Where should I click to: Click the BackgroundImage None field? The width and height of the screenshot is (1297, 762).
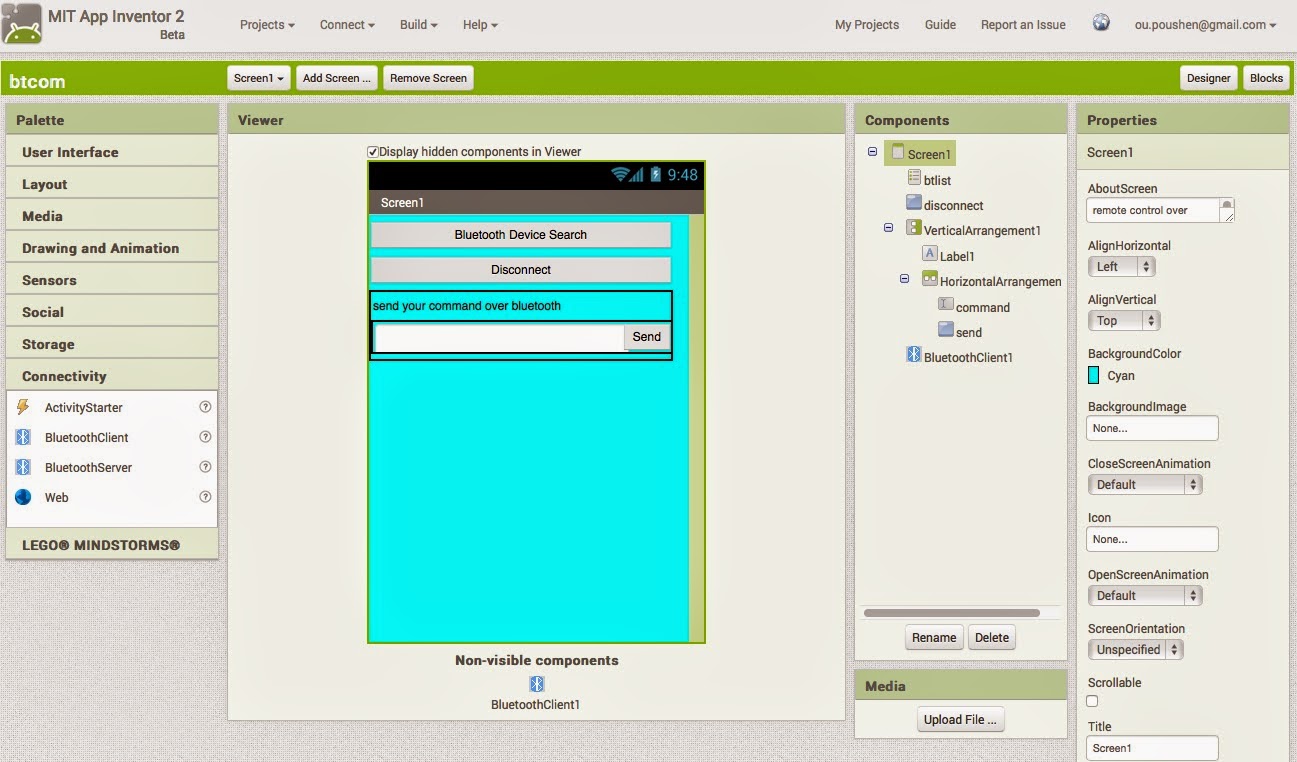click(1152, 428)
